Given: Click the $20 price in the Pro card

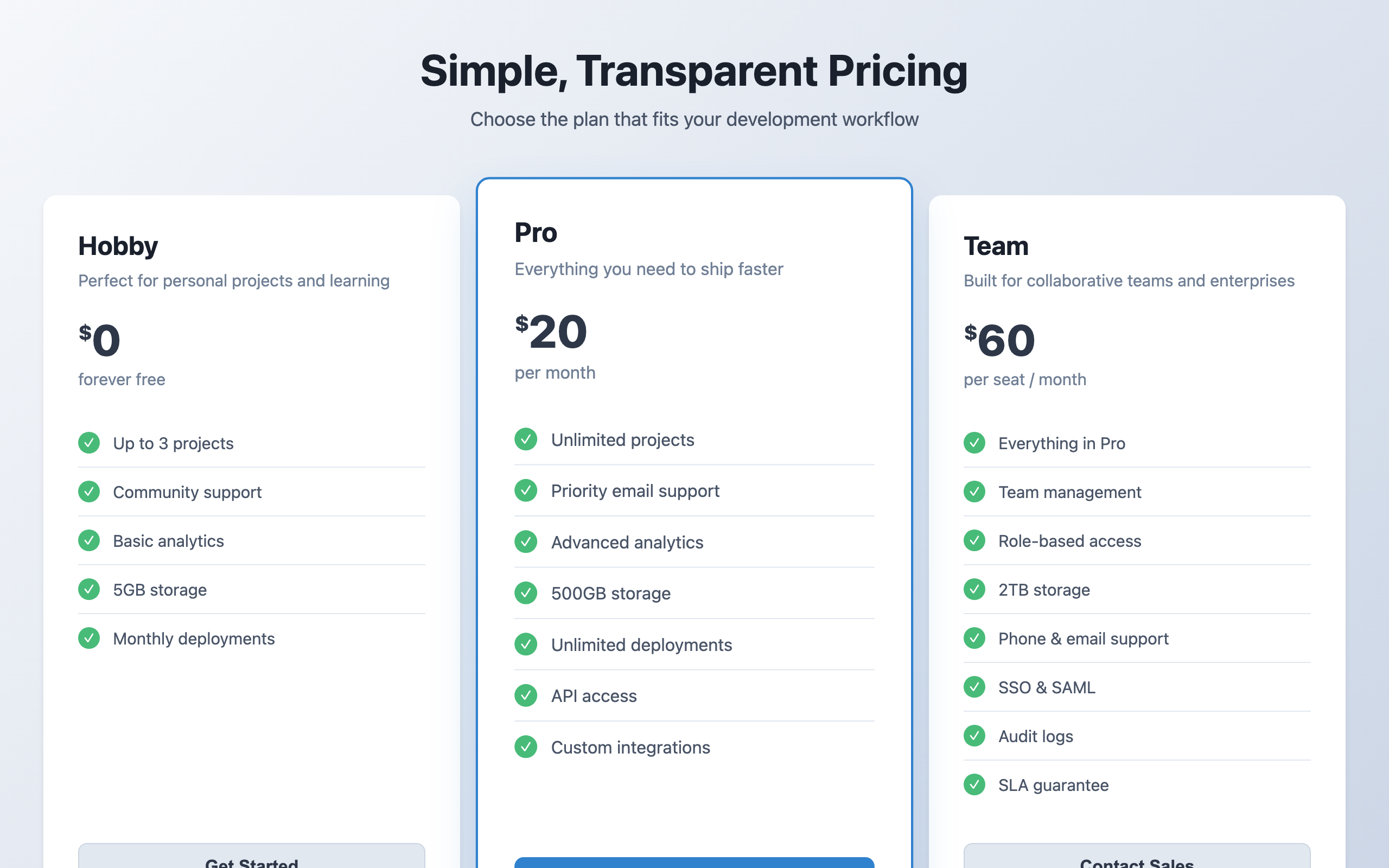Looking at the screenshot, I should [551, 332].
